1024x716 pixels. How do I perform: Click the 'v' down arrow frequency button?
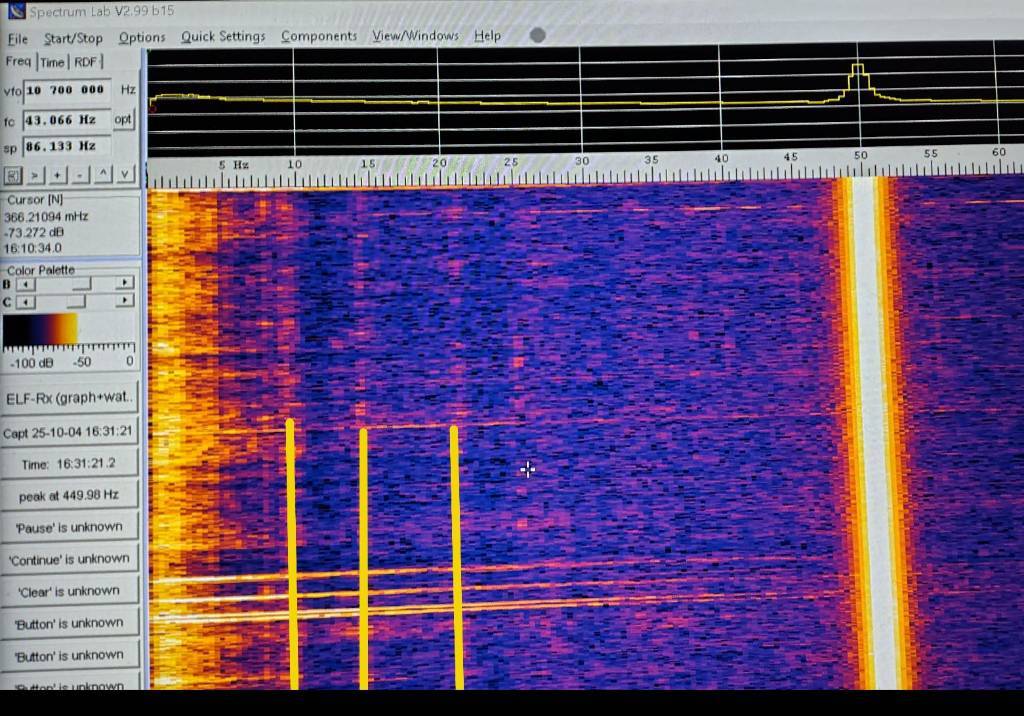tap(125, 175)
